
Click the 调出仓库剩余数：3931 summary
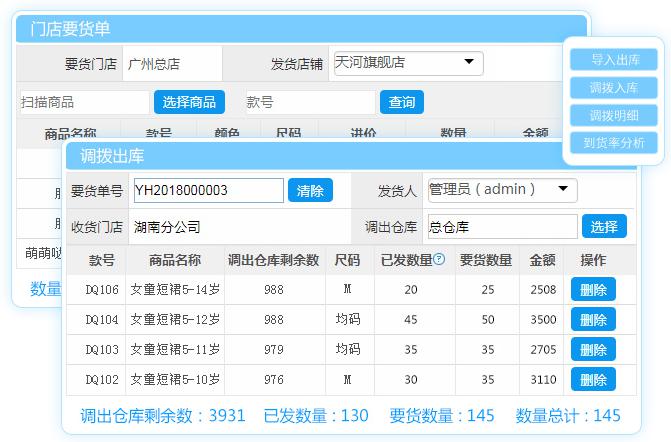tap(163, 415)
